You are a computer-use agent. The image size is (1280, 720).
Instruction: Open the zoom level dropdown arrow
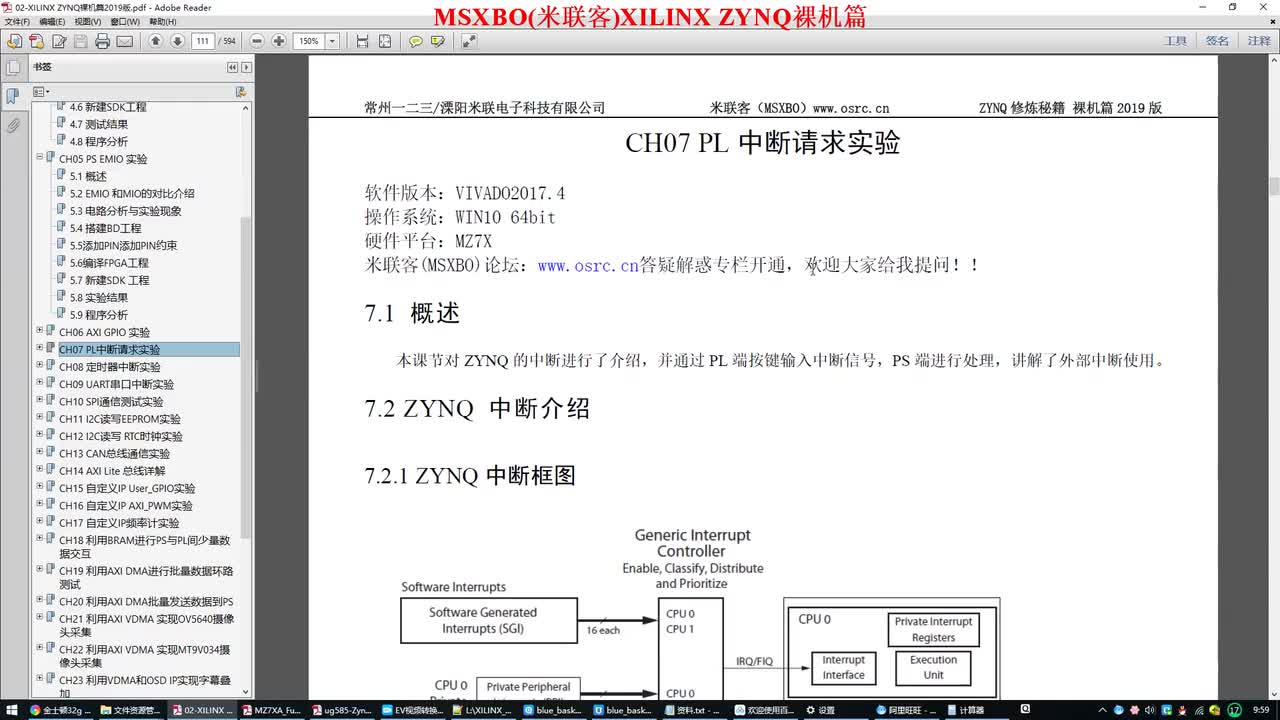[x=333, y=41]
